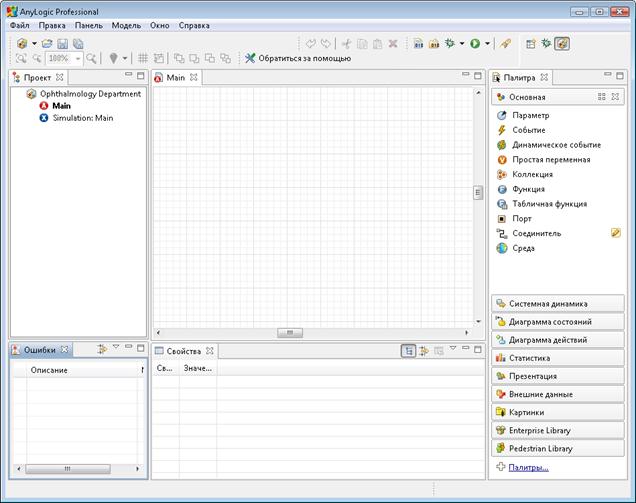Select the Параметр element in palette
Image resolution: width=636 pixels, height=503 pixels.
pos(529,116)
